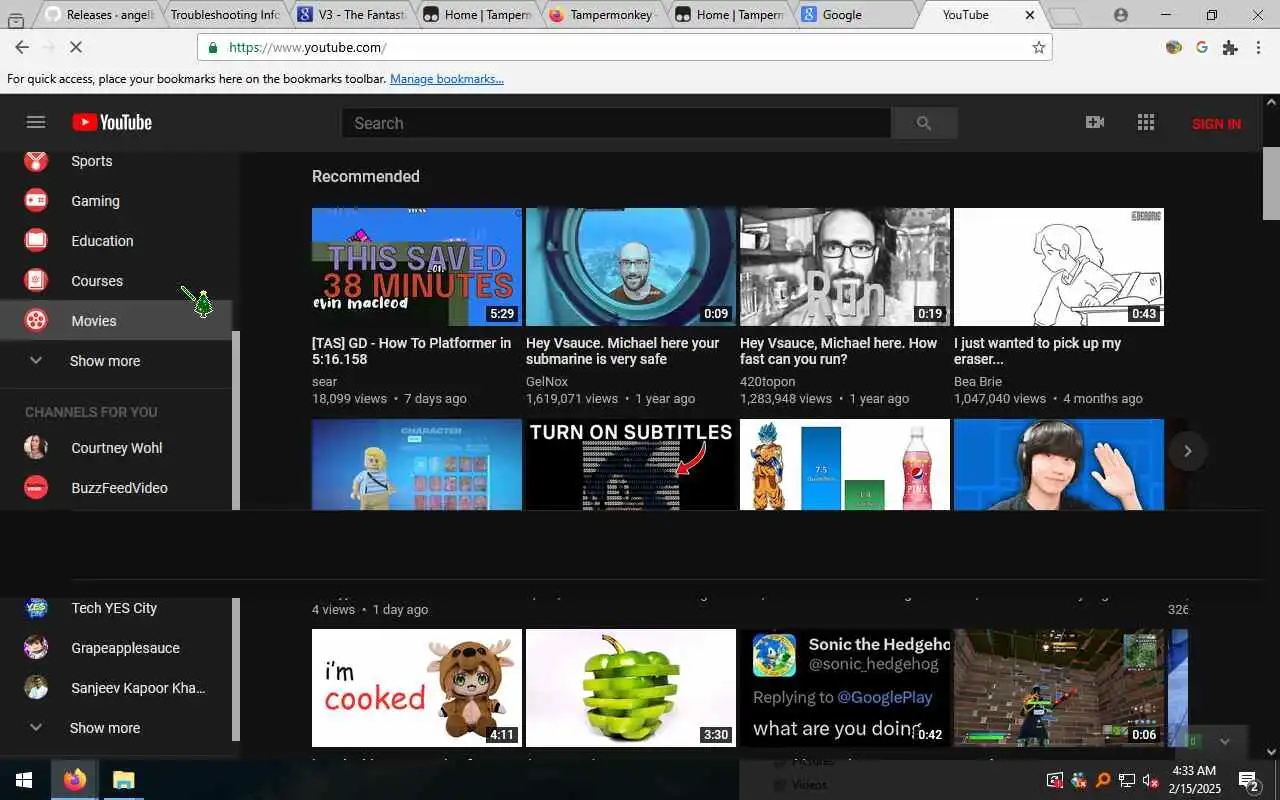Bookmark this page with the star

pos(1038,47)
